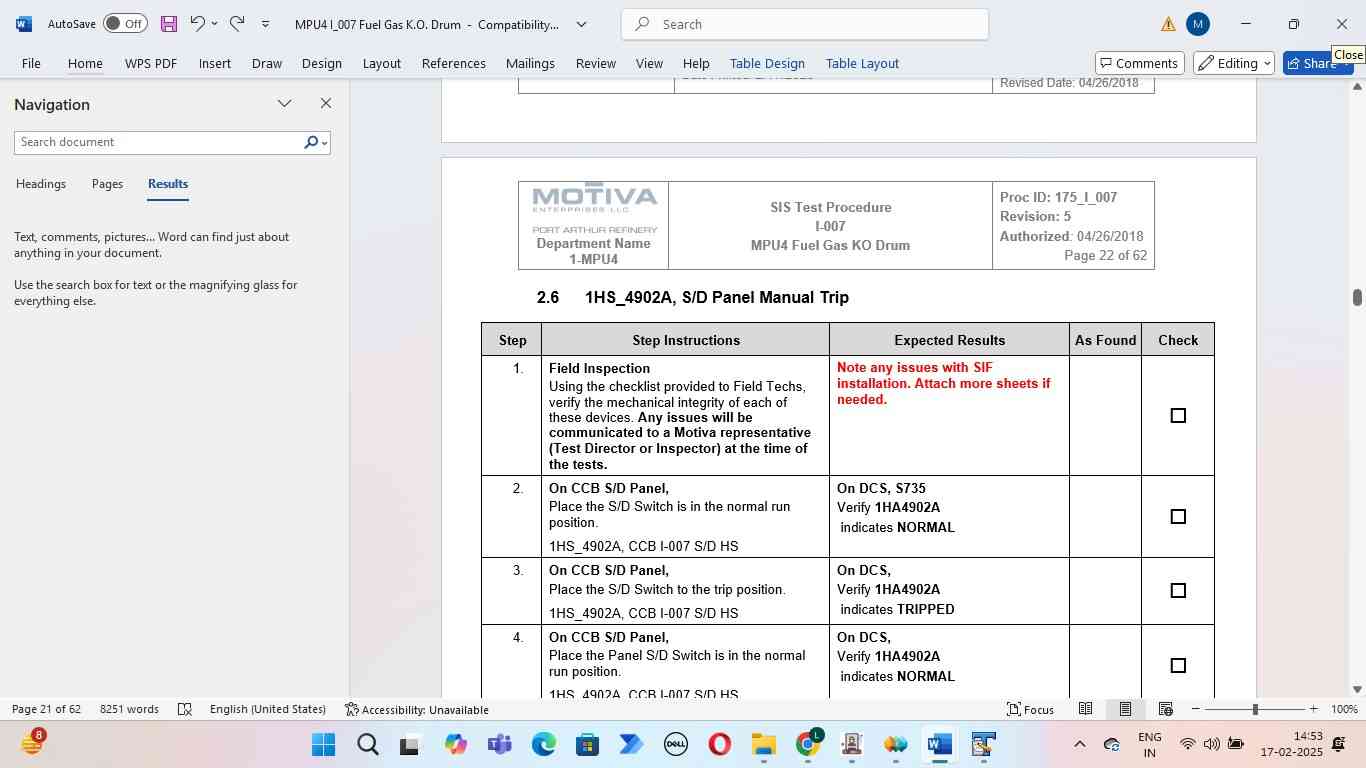Click the warning triangle icon
Viewport: 1366px width, 768px height.
point(1168,24)
